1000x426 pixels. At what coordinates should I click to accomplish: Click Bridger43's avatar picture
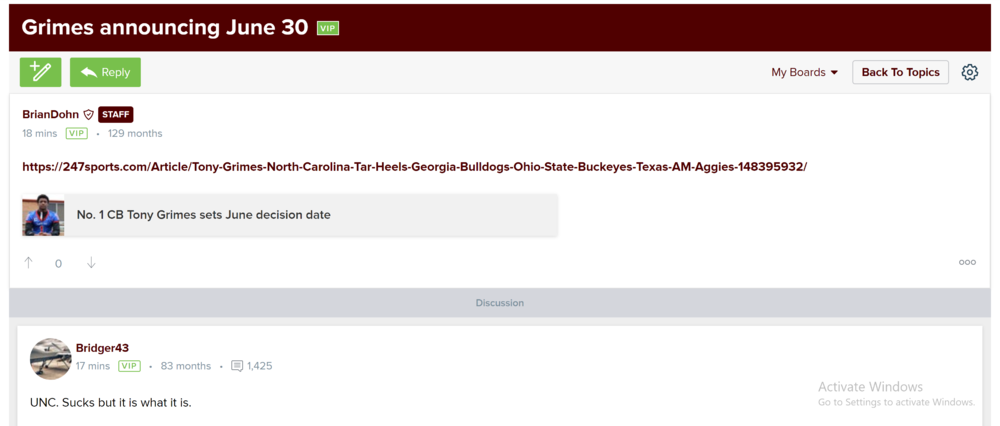tap(50, 358)
